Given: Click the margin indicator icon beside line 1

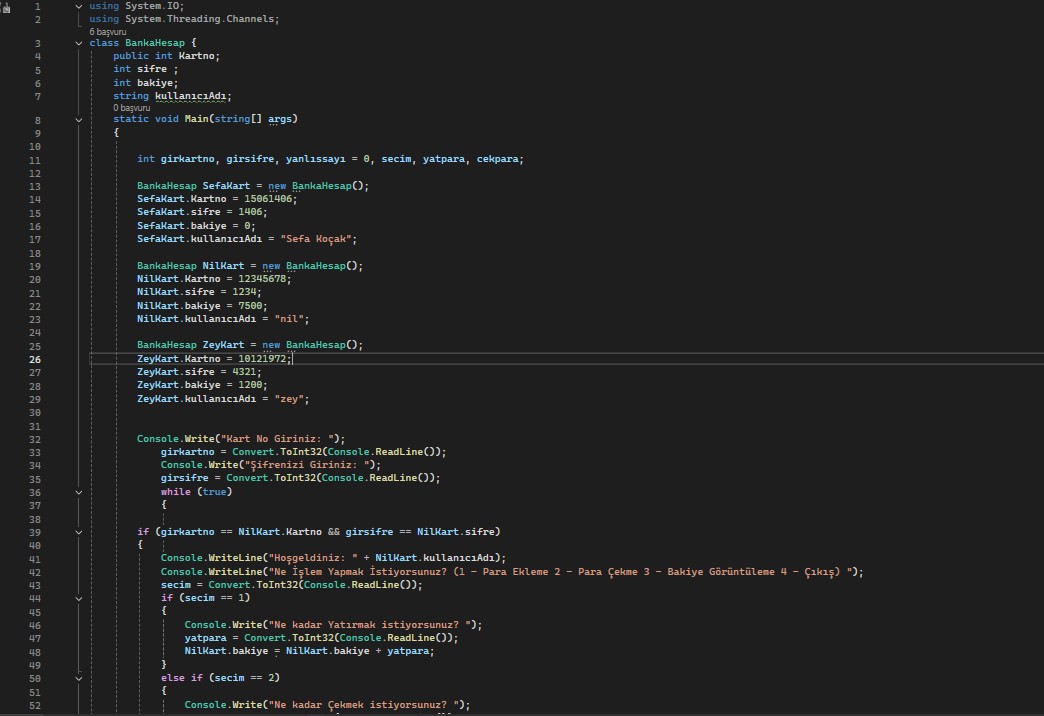Looking at the screenshot, I should pyautogui.click(x=7, y=7).
